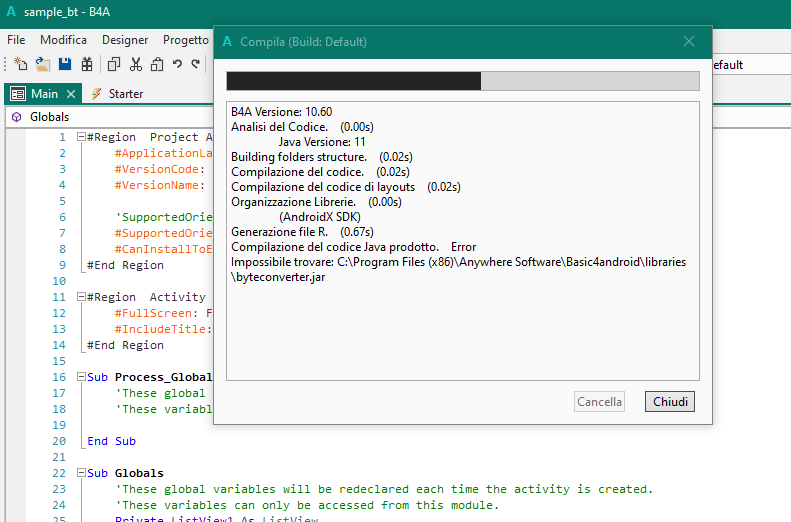791x522 pixels.
Task: Click '(AndroidX SDK)' log line
Action: (320, 217)
